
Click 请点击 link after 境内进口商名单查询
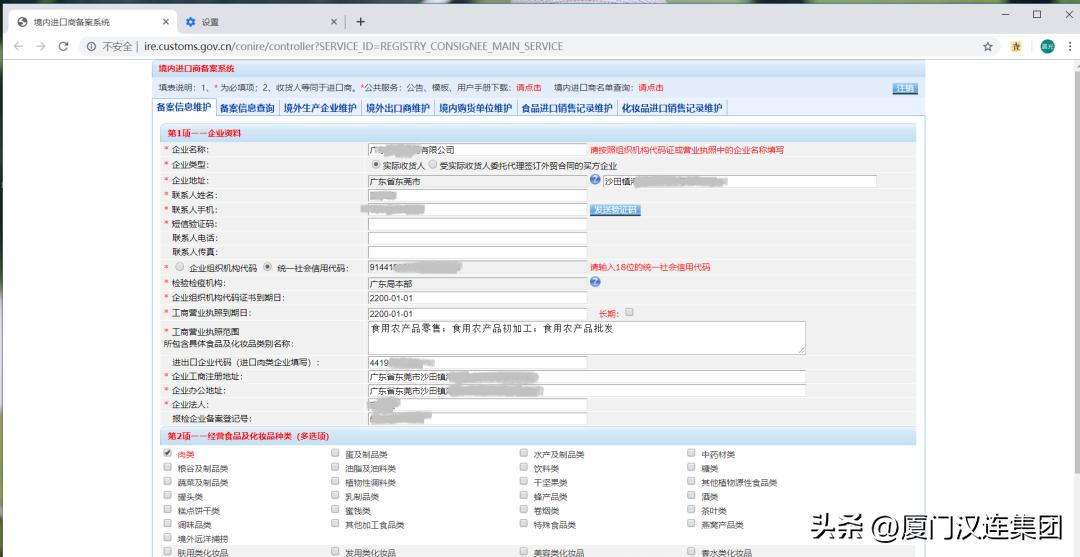click(x=651, y=88)
